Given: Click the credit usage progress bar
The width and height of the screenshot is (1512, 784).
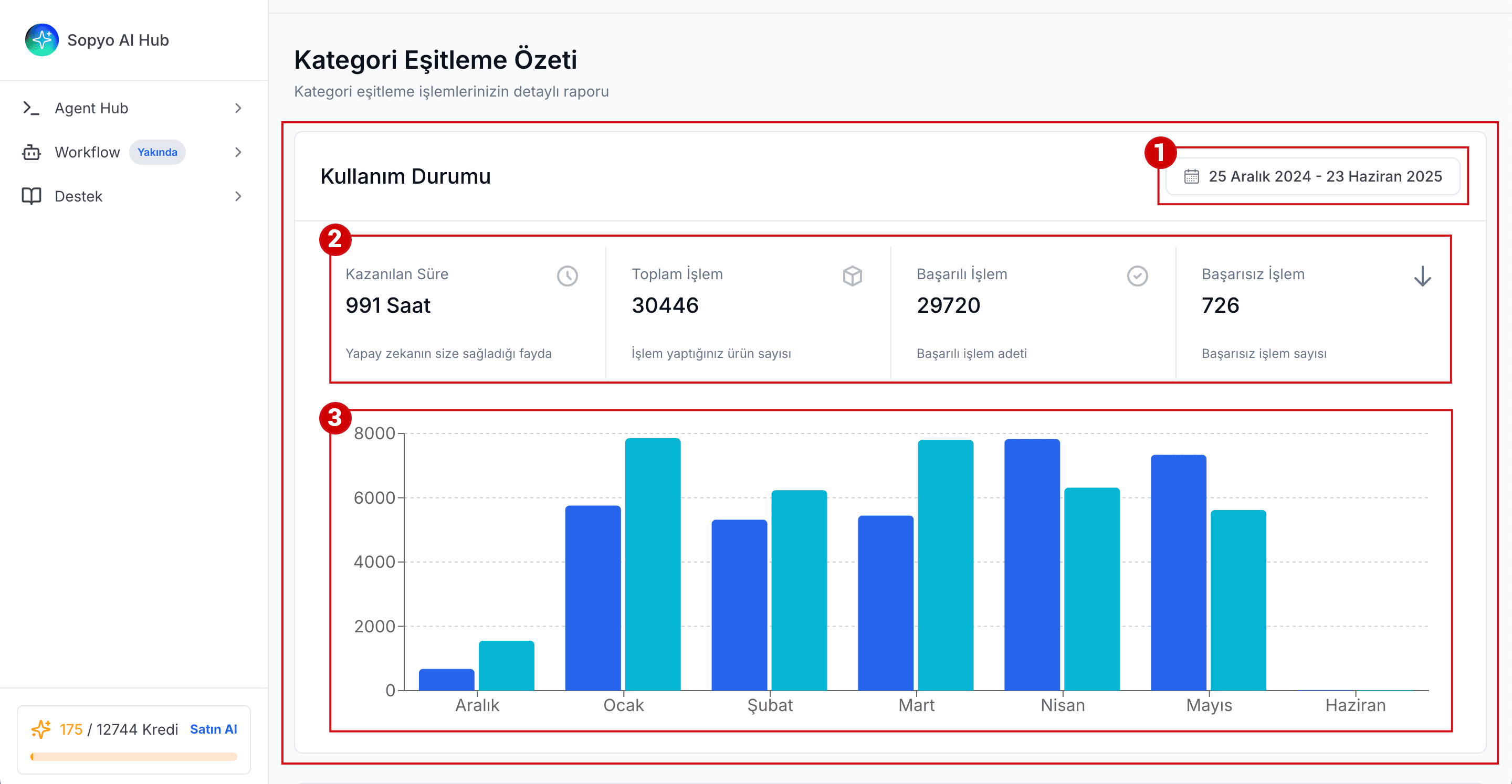Looking at the screenshot, I should [134, 756].
